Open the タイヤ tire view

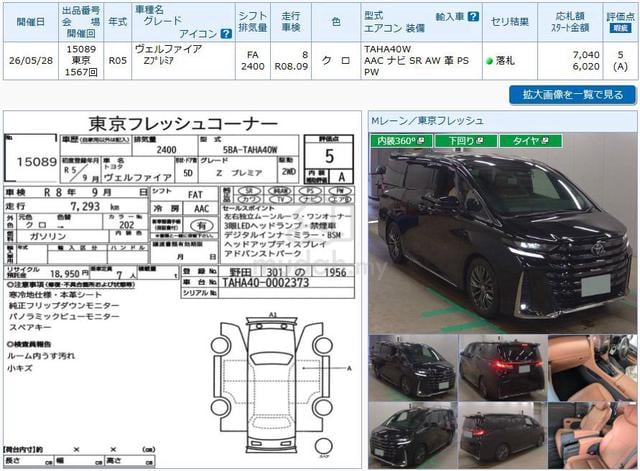(x=531, y=141)
